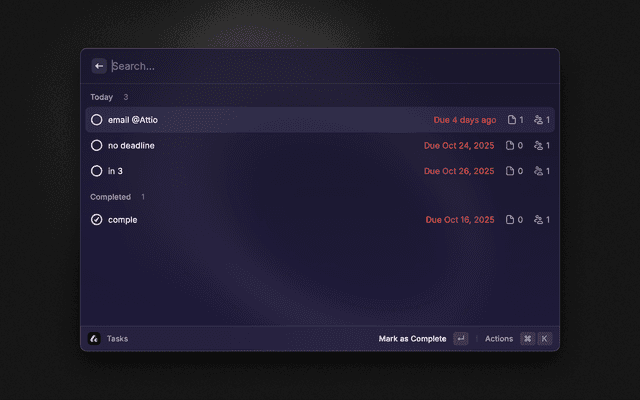This screenshot has width=640, height=400.
Task: Check the email @Attio task circle
Action: [97, 120]
